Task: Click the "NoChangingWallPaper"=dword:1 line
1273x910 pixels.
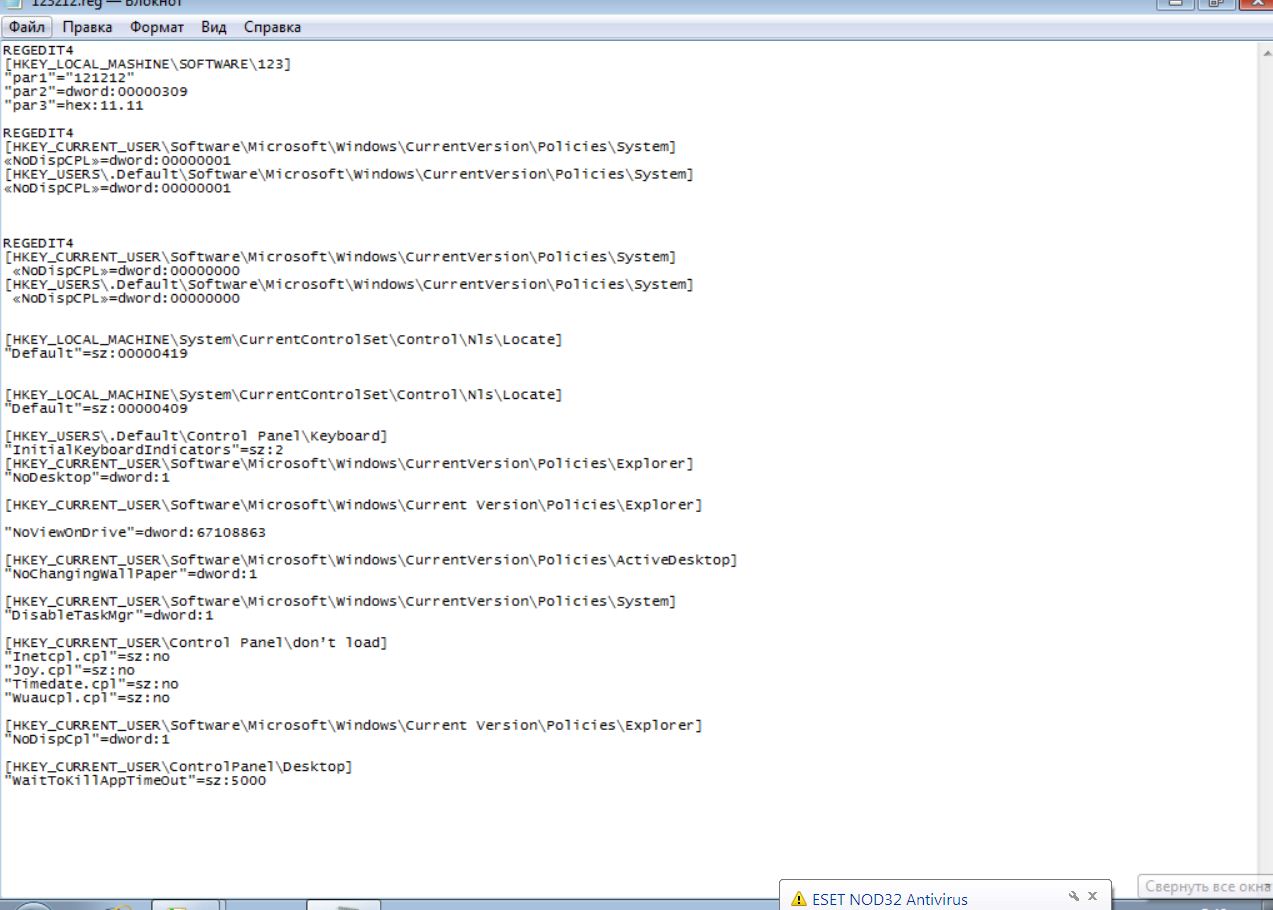Action: pyautogui.click(x=131, y=574)
